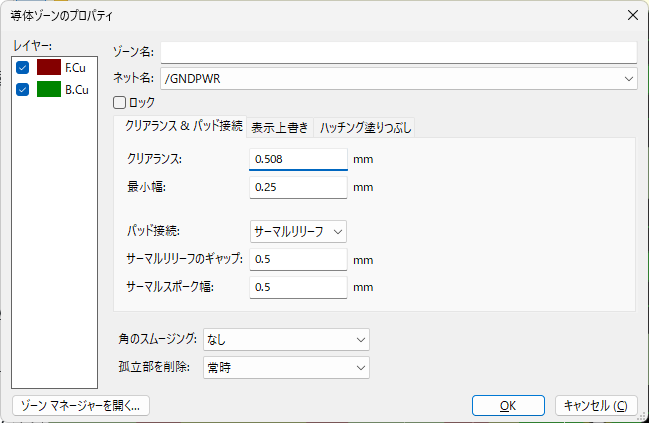Expand the 孤立部を削除 dropdown
Screen dimensions: 649x423
(x=286, y=368)
